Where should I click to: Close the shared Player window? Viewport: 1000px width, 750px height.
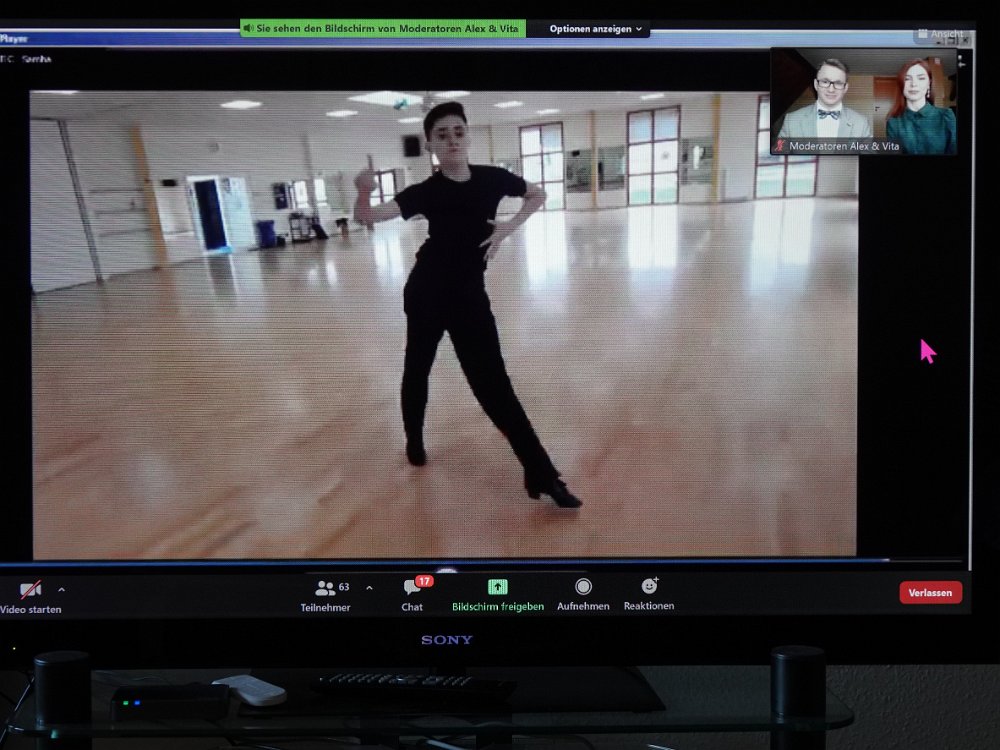click(966, 40)
